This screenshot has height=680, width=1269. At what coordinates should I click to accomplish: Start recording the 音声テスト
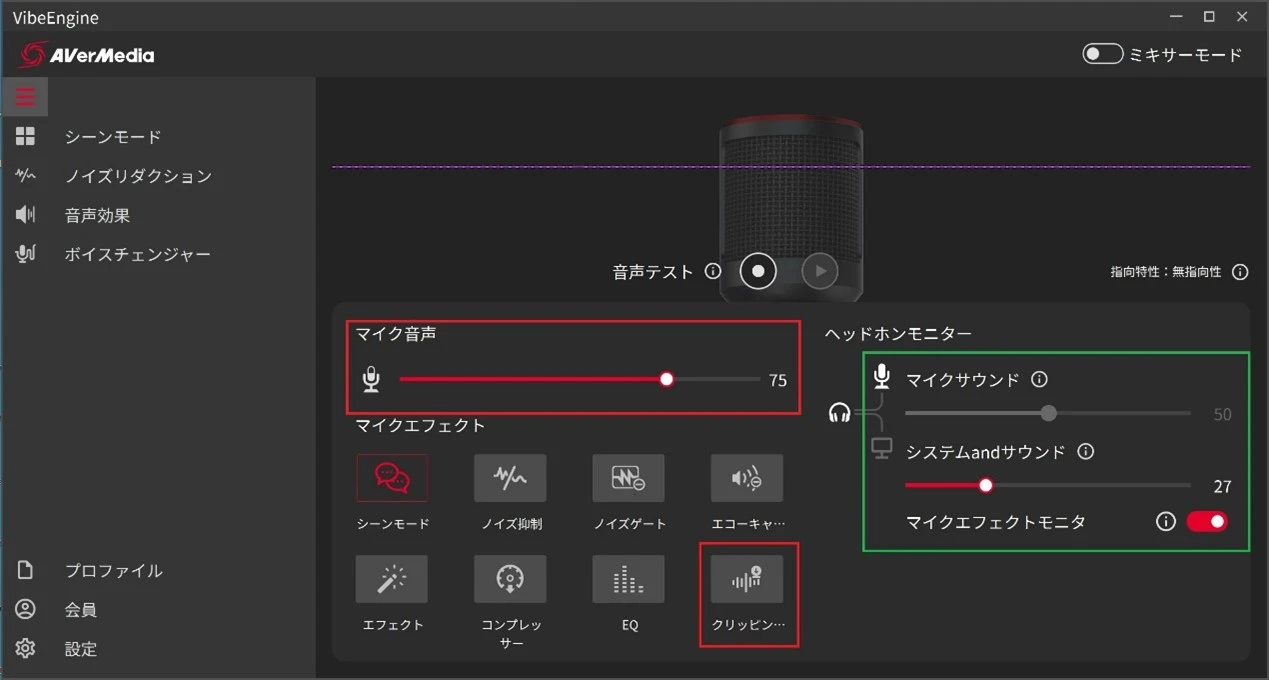[758, 270]
